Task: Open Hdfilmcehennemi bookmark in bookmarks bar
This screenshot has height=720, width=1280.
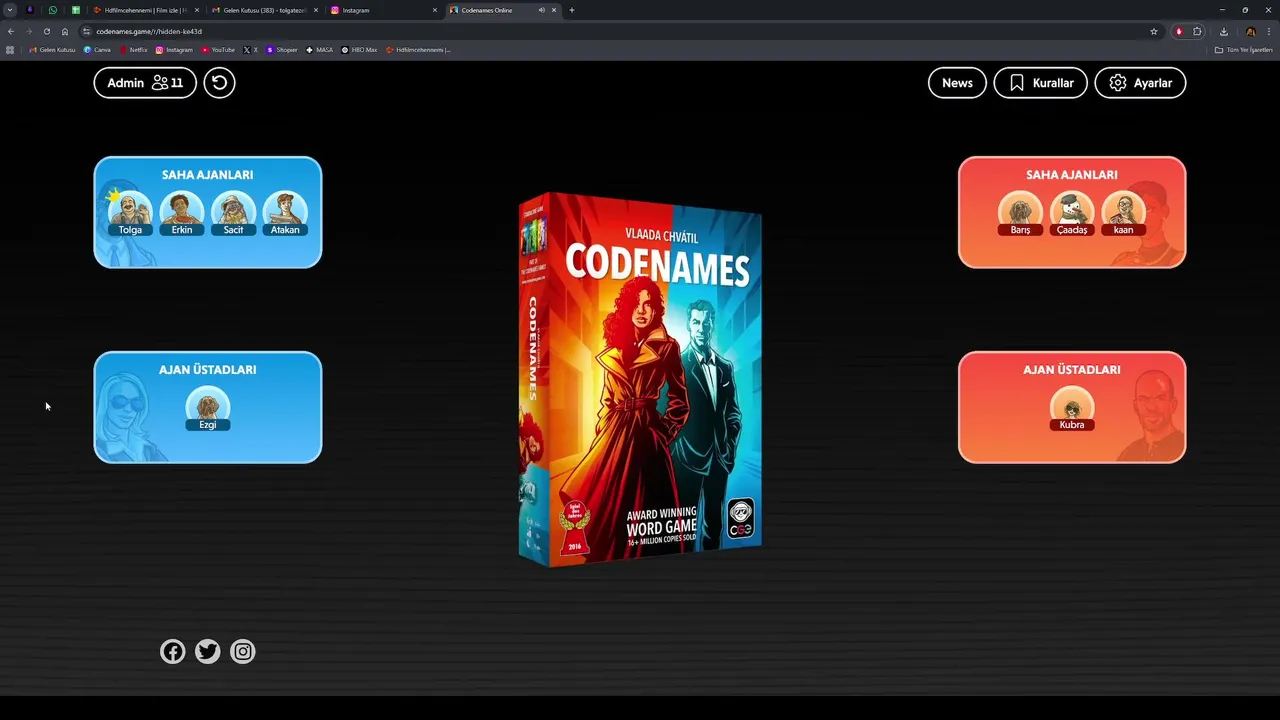Action: pos(418,49)
